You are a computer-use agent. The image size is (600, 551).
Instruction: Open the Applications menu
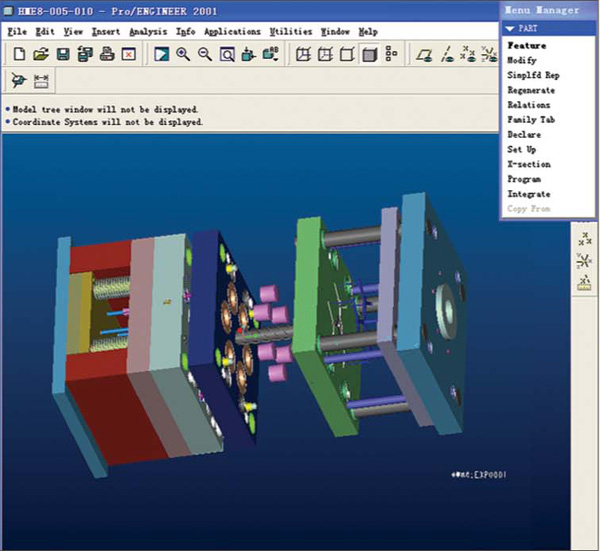point(232,32)
